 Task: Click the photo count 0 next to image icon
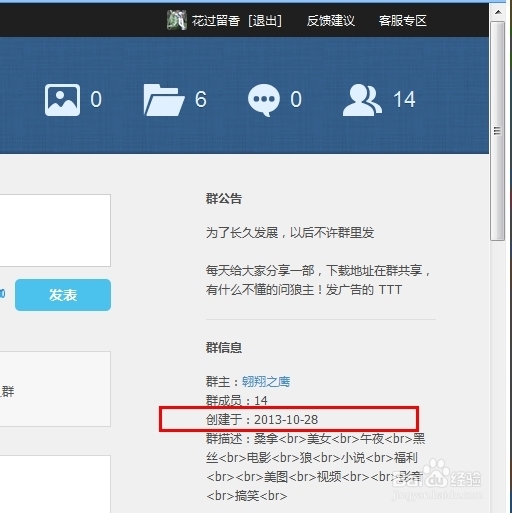(96, 99)
